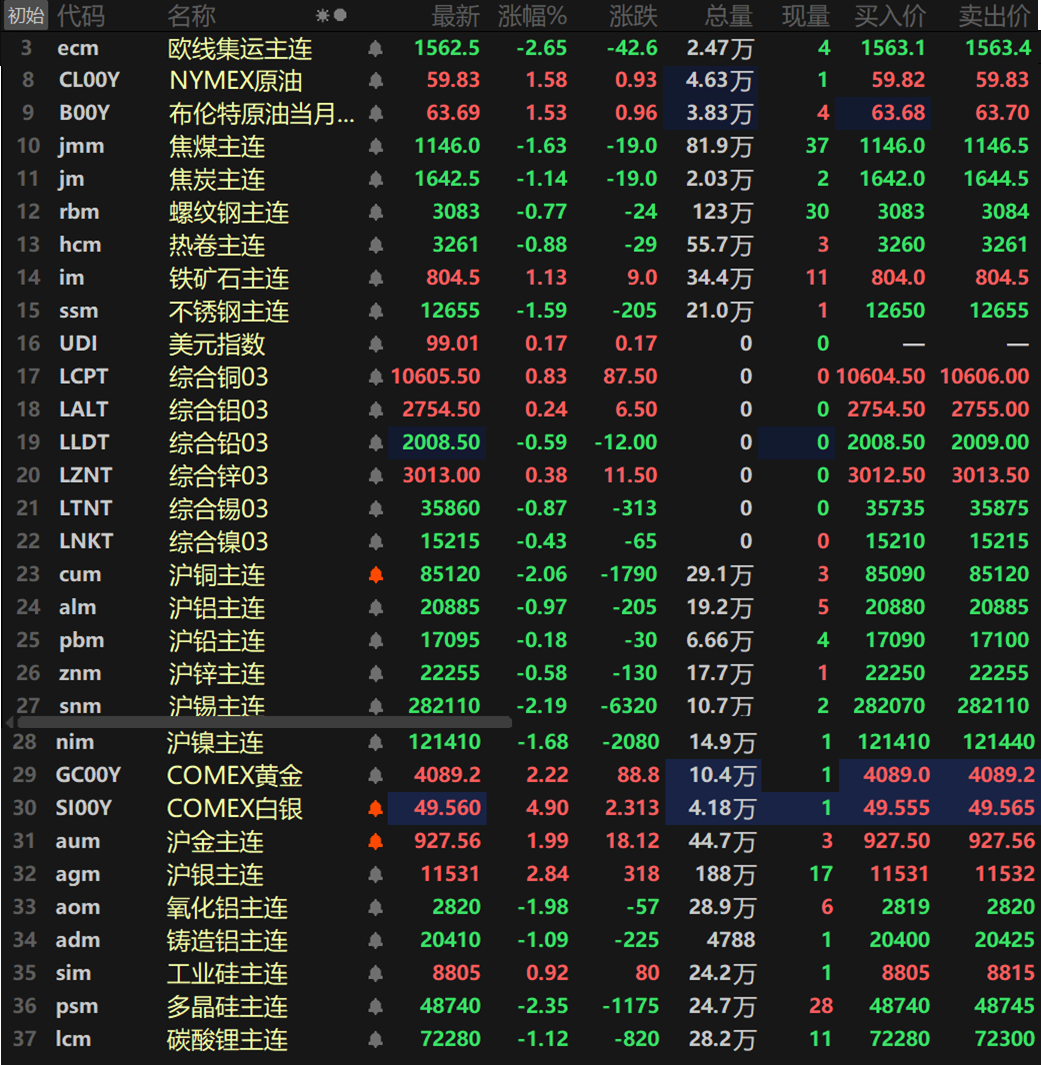Toggle alert bell for COMEX黄金
1041x1065 pixels.
coord(376,775)
